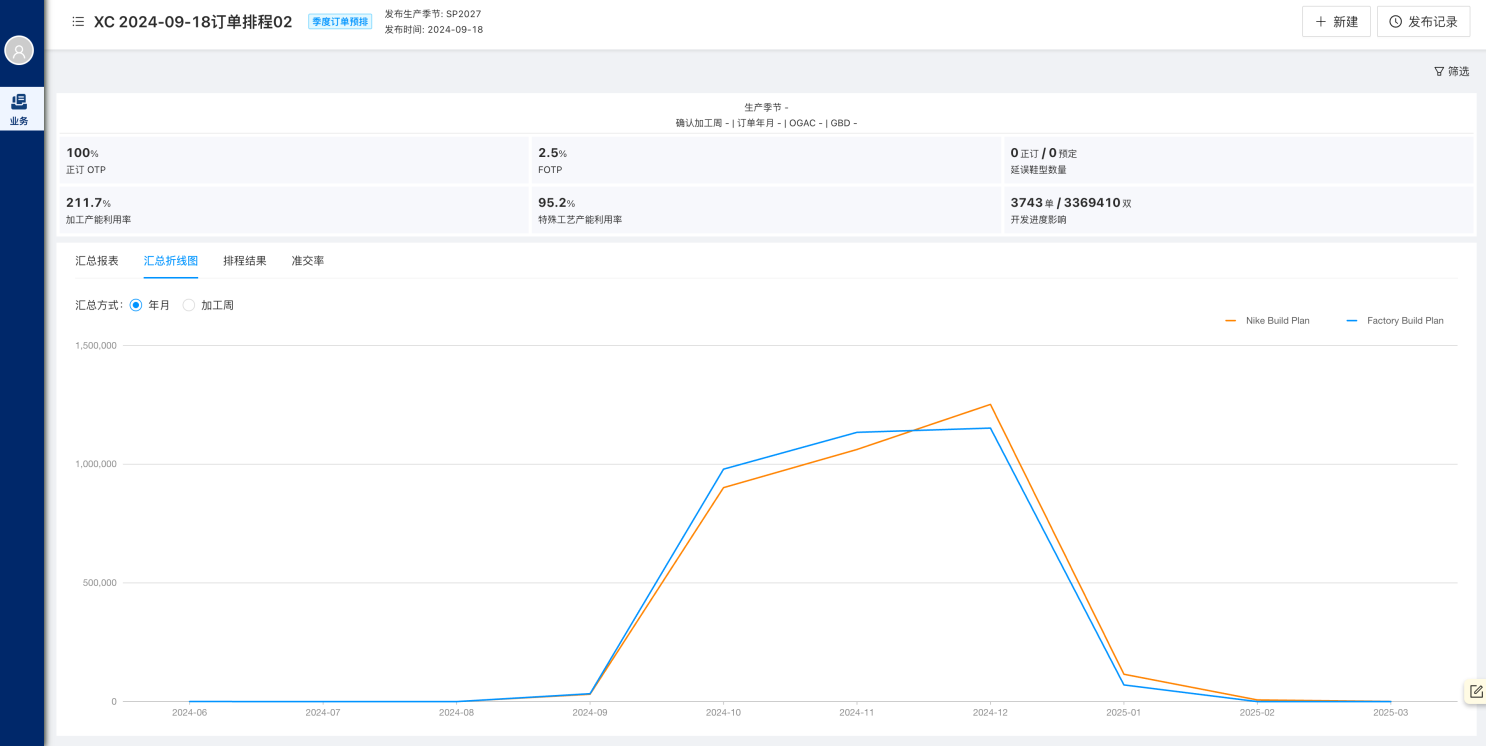
Task: Click the 新建 button
Action: [1335, 22]
